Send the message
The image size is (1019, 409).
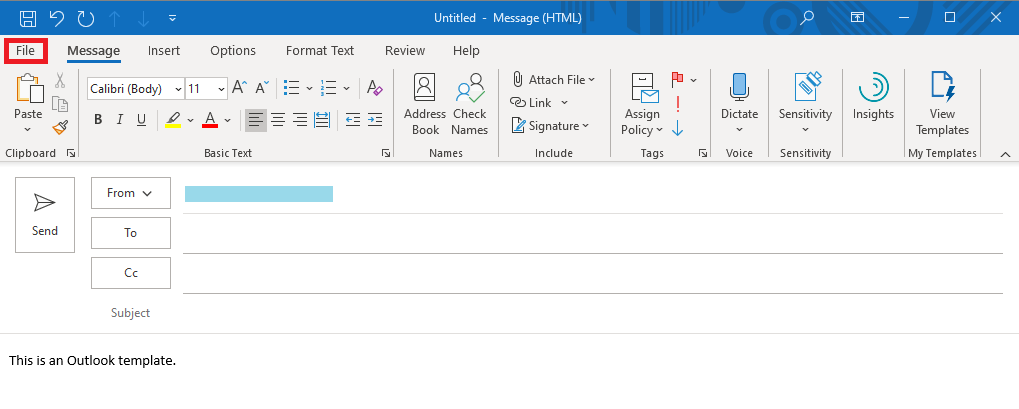pos(45,215)
